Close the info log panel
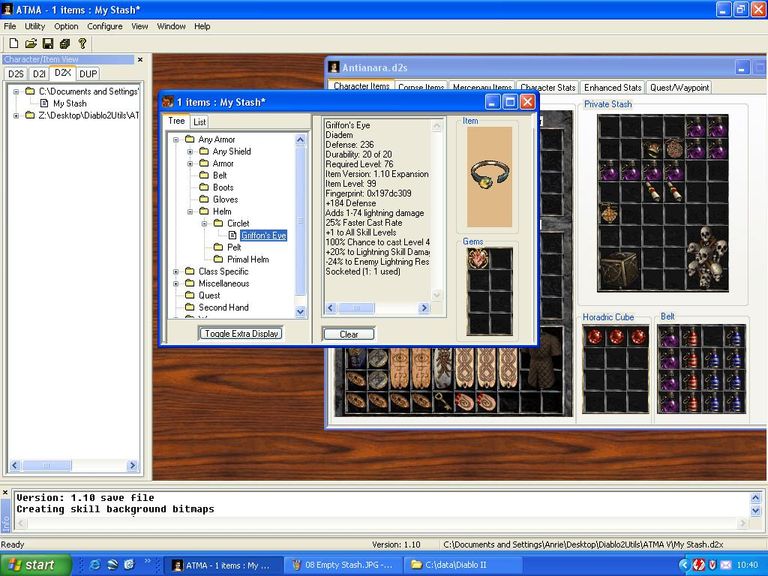The height and width of the screenshot is (576, 768). tap(5, 492)
